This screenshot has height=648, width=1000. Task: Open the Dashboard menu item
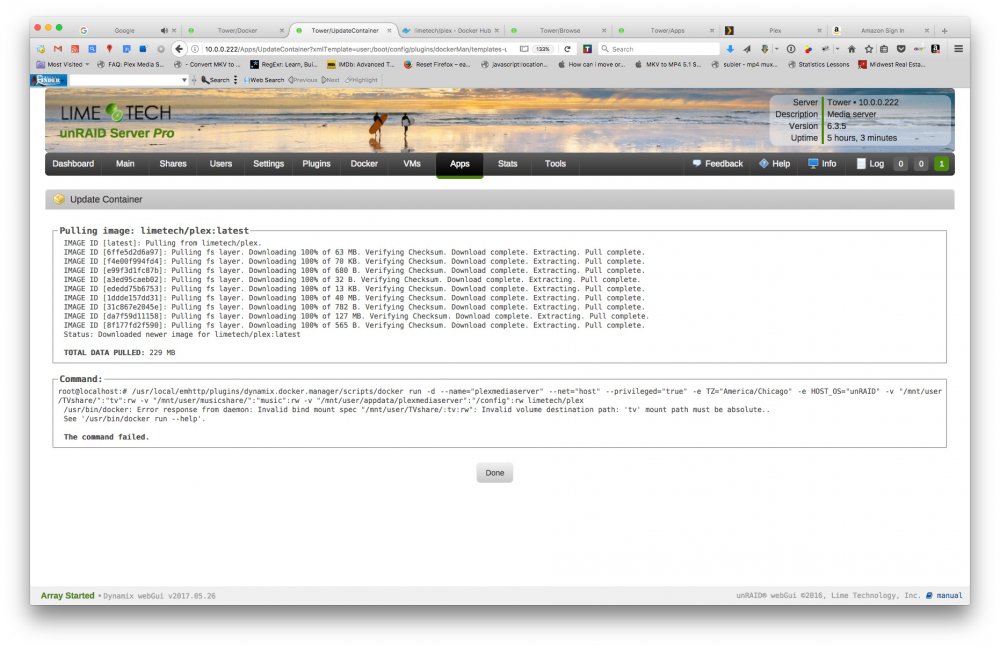coord(73,164)
